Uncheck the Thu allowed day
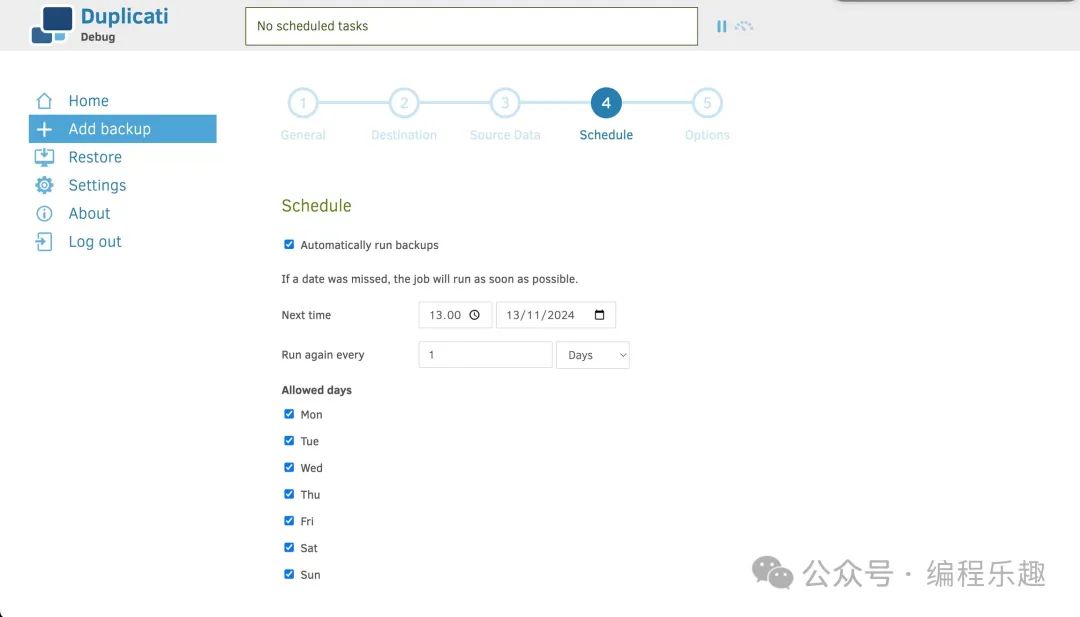Screen dimensions: 1080x617 click(x=289, y=494)
